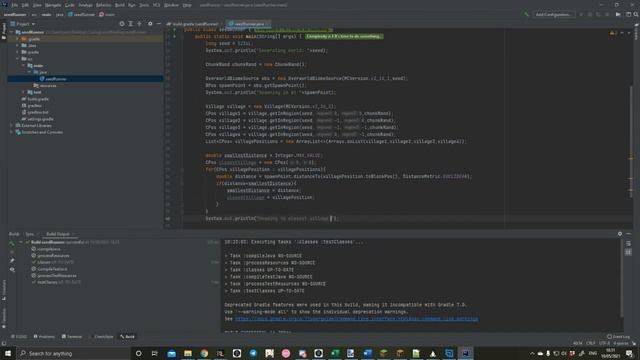Switch to the Build Output tab
640x360 pixels.
[58, 234]
